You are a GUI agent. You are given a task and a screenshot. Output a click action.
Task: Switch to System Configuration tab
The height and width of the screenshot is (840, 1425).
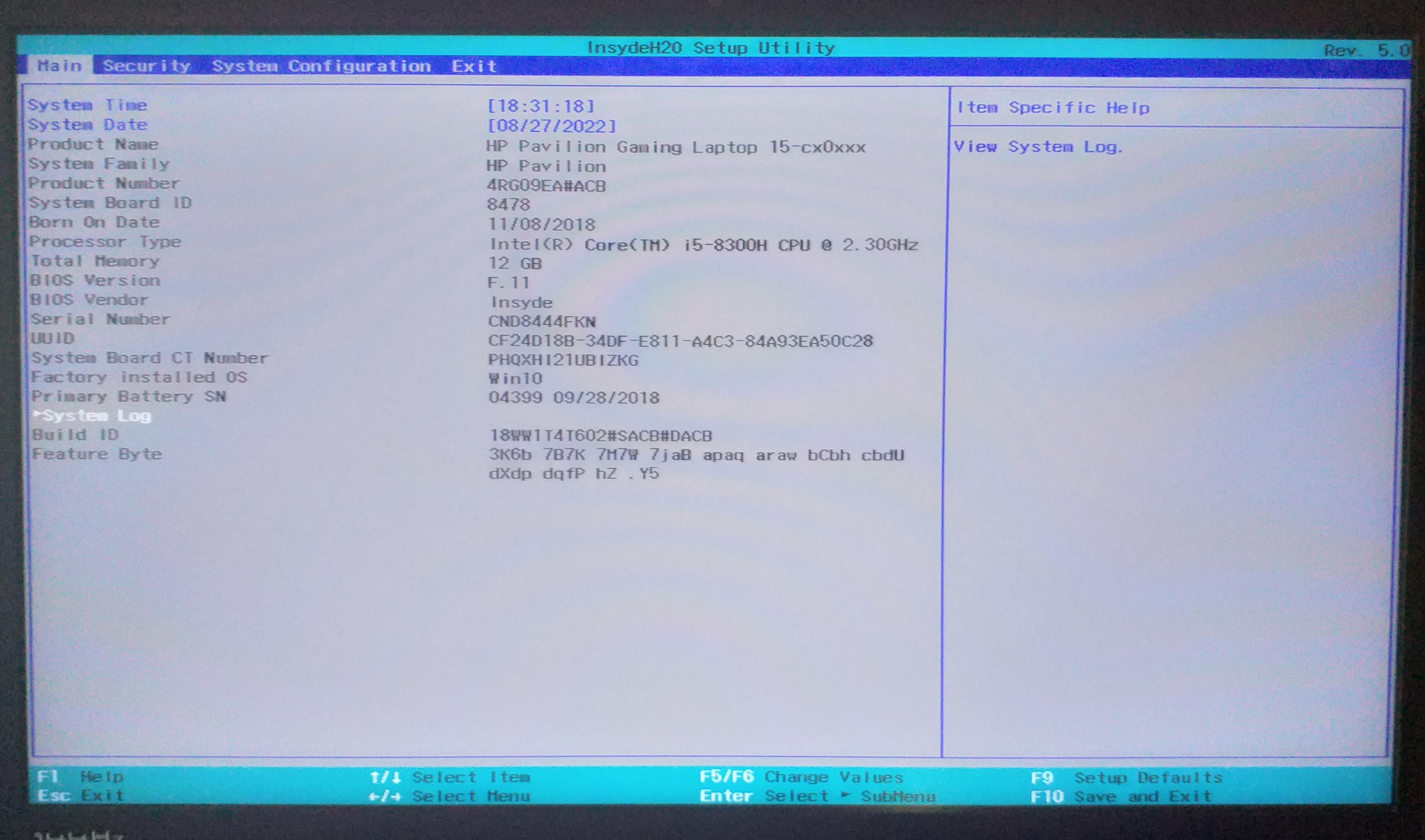(321, 66)
